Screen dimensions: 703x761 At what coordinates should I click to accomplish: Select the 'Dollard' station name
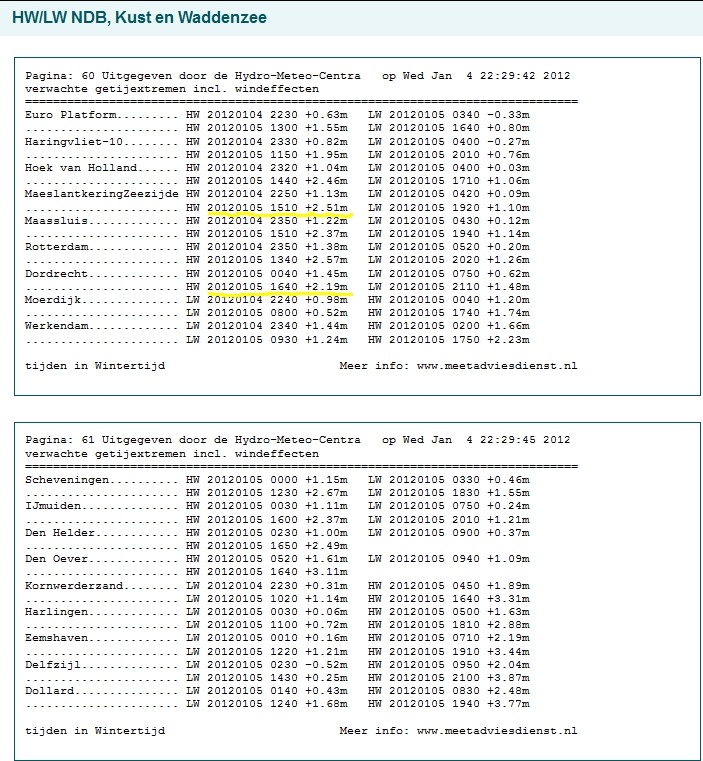50,691
